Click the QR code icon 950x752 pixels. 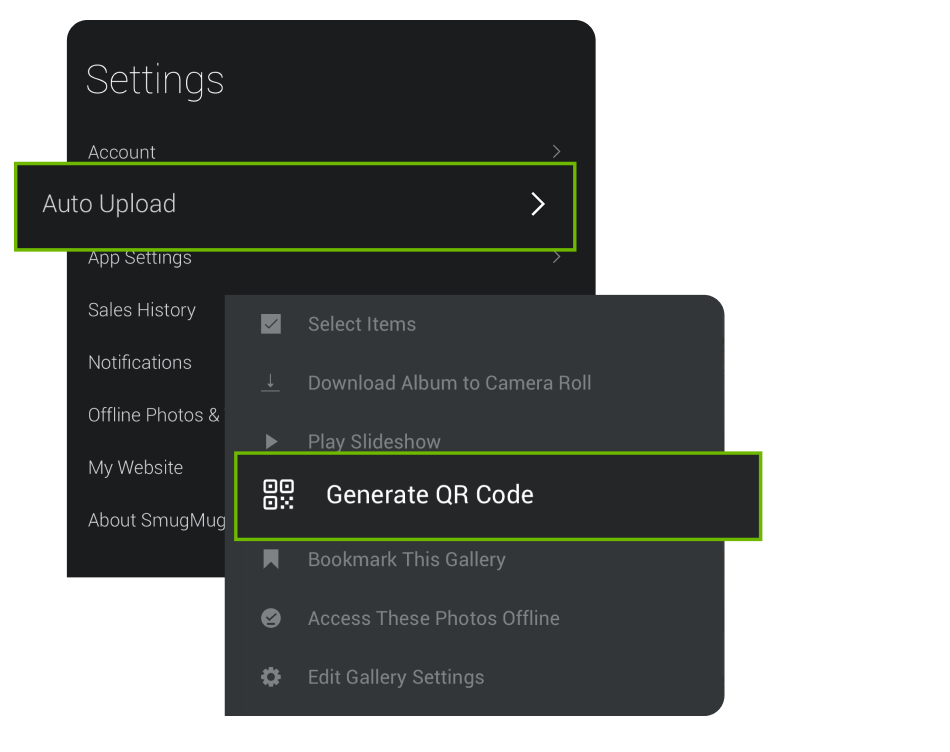click(x=279, y=494)
